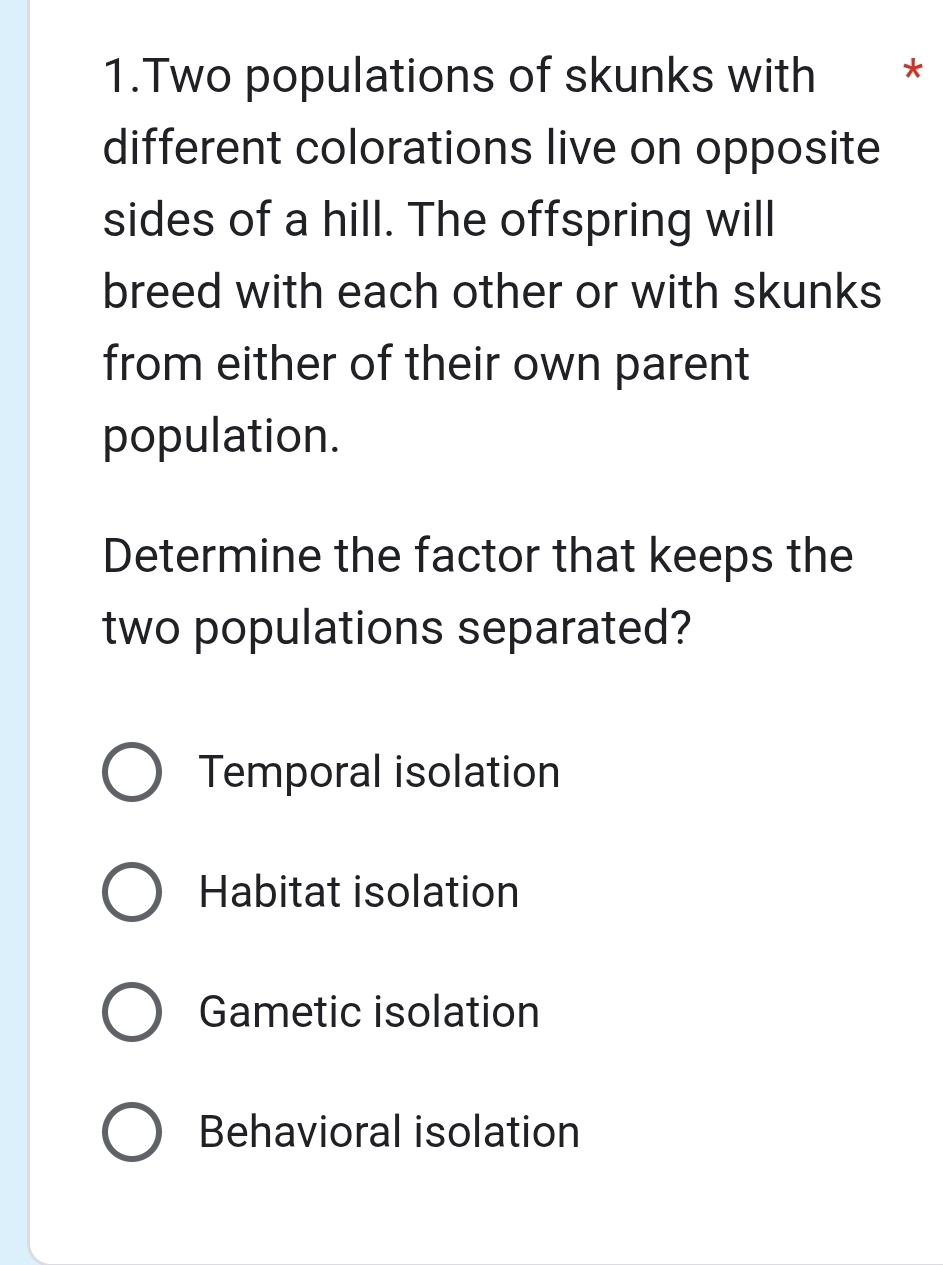Click the Gametic isolation answer label
Viewport: 943px width, 1265px height.
368,1012
